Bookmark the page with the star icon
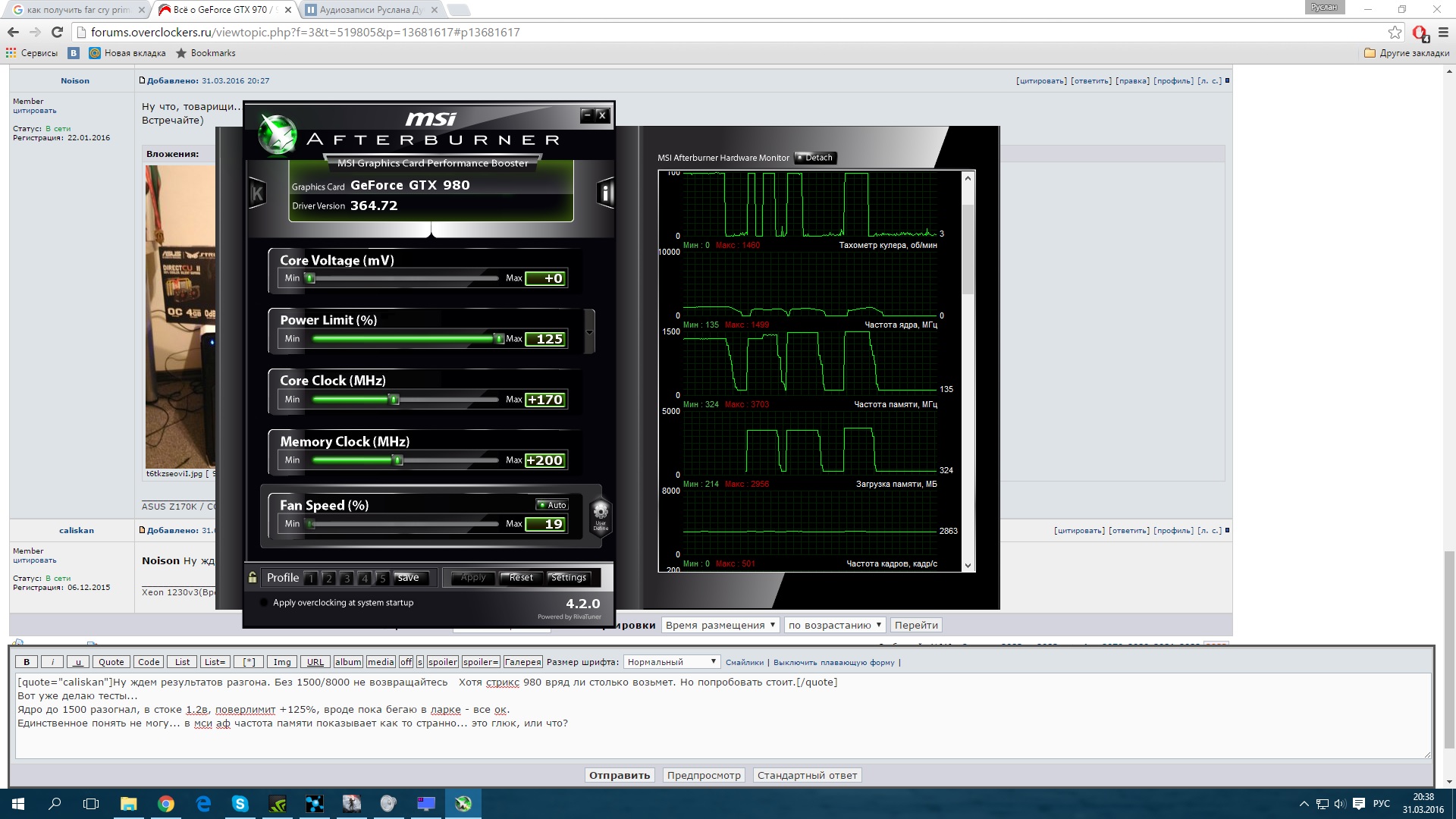 point(1395,32)
